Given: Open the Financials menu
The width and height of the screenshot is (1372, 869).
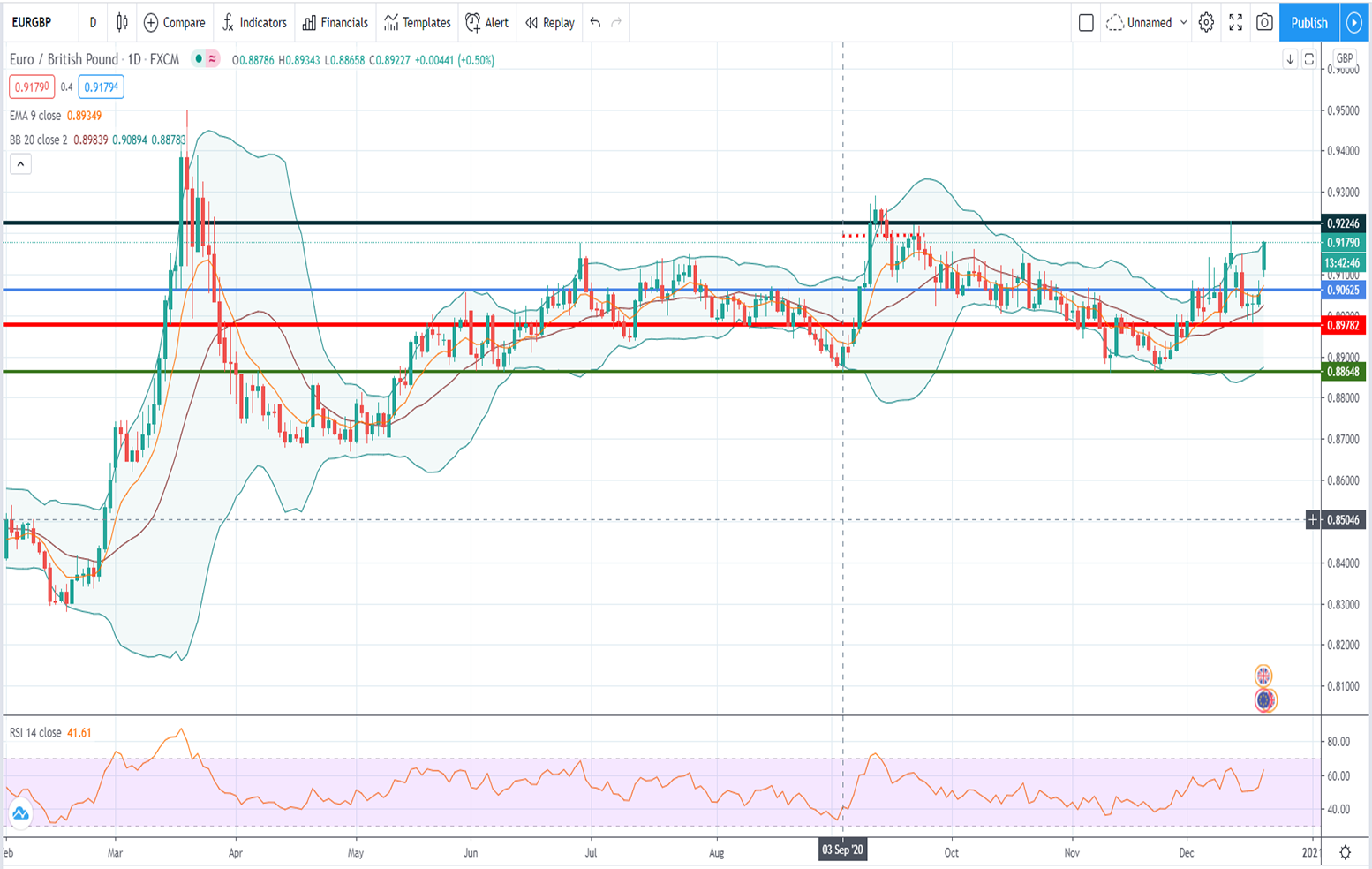Looking at the screenshot, I should [335, 23].
